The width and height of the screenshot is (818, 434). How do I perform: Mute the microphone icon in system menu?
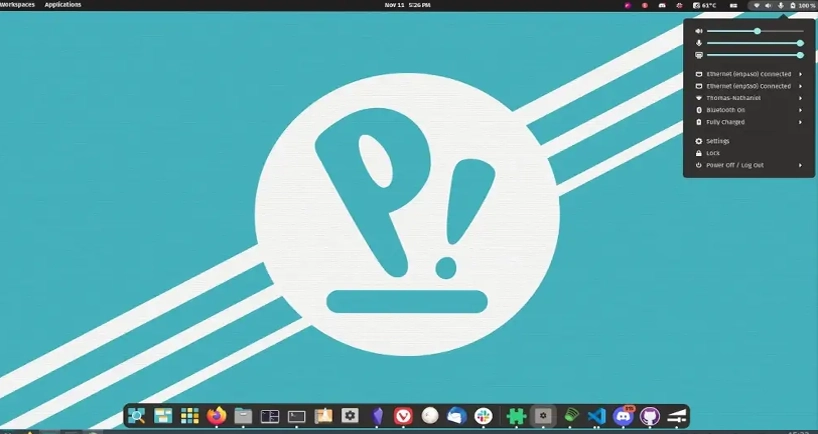[697, 43]
